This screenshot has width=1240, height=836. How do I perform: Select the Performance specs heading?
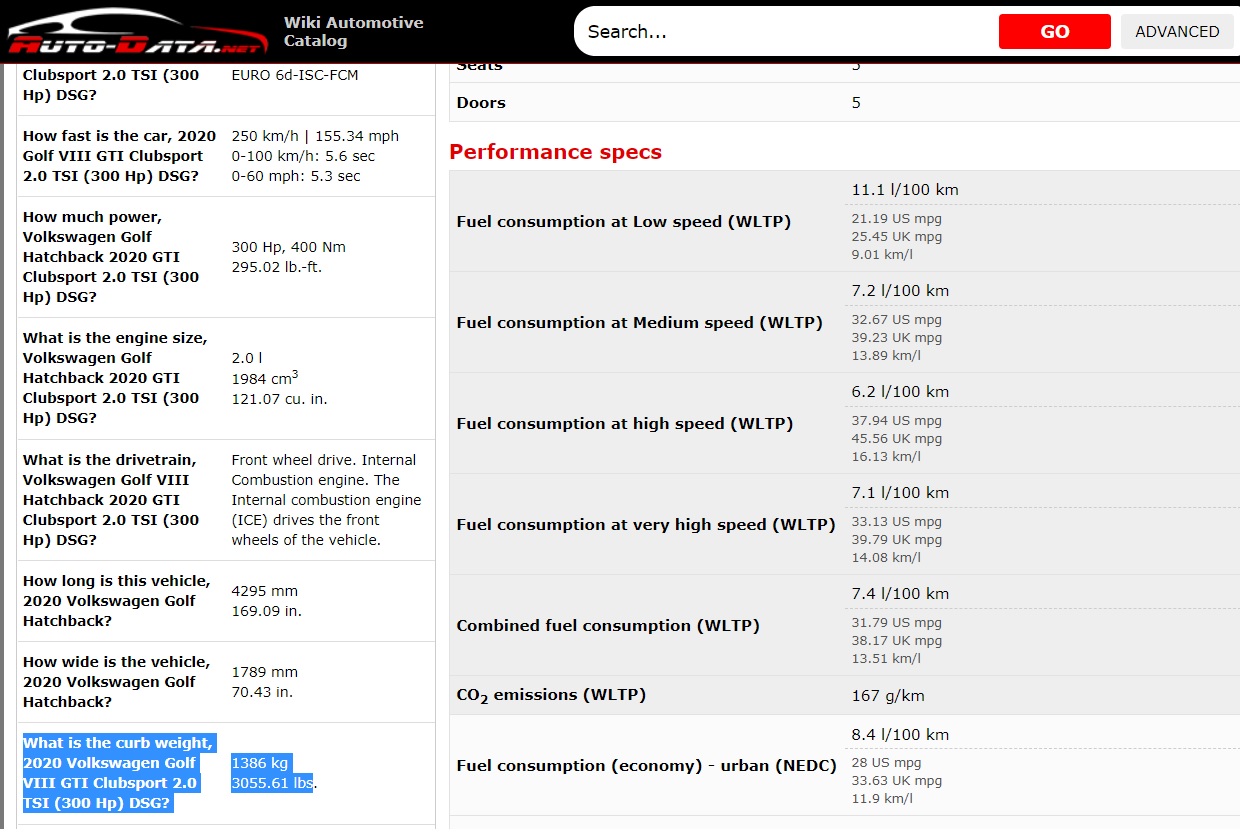coord(555,152)
